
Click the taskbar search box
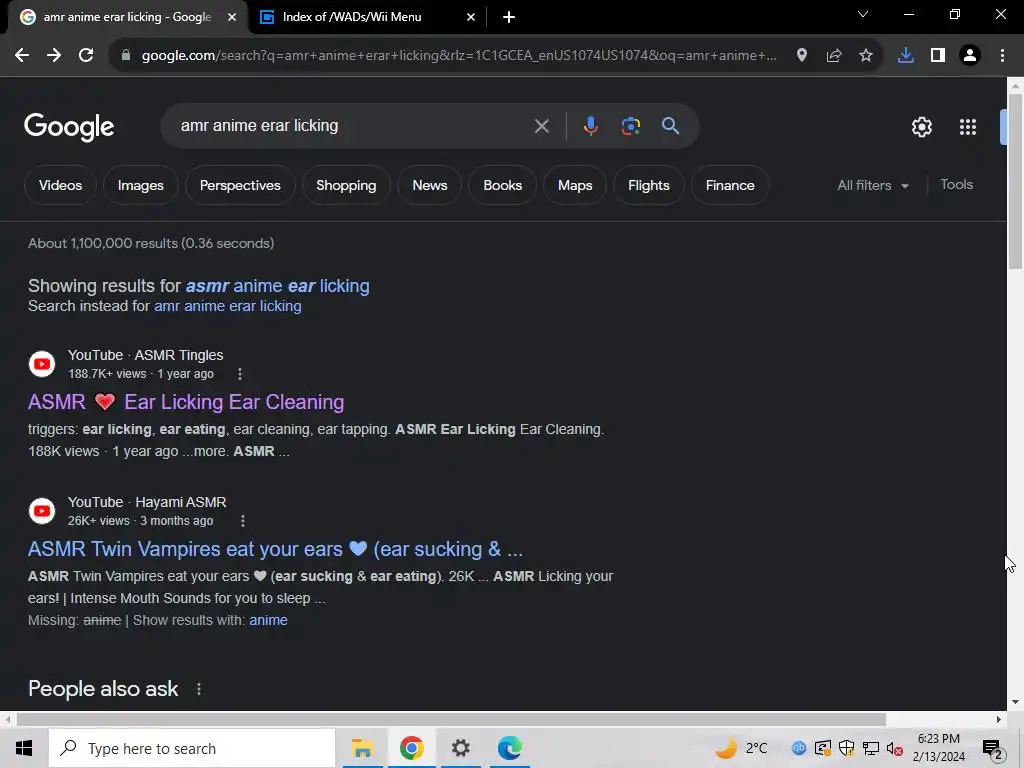coord(192,748)
